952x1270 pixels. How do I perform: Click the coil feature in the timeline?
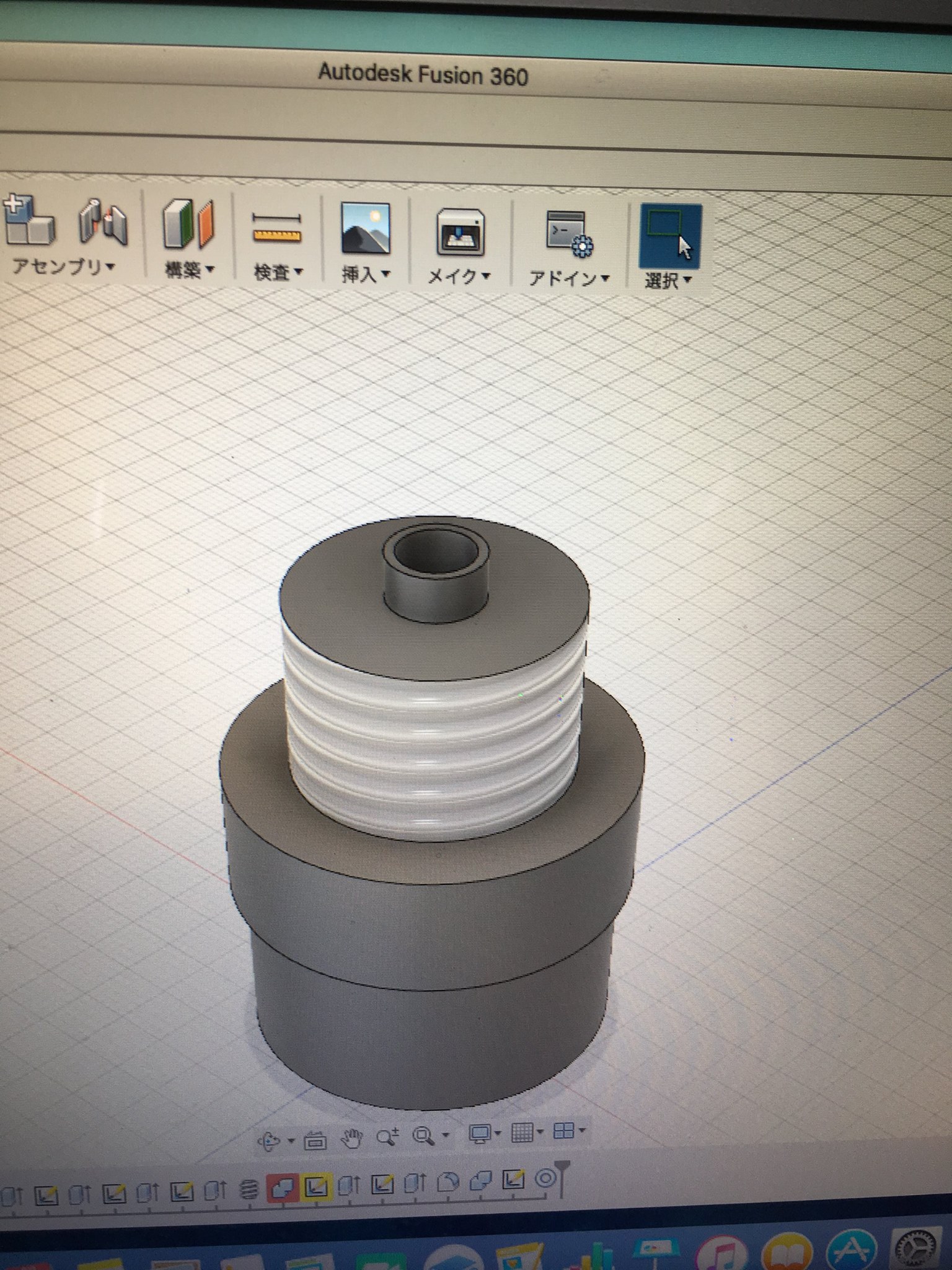point(248,1190)
